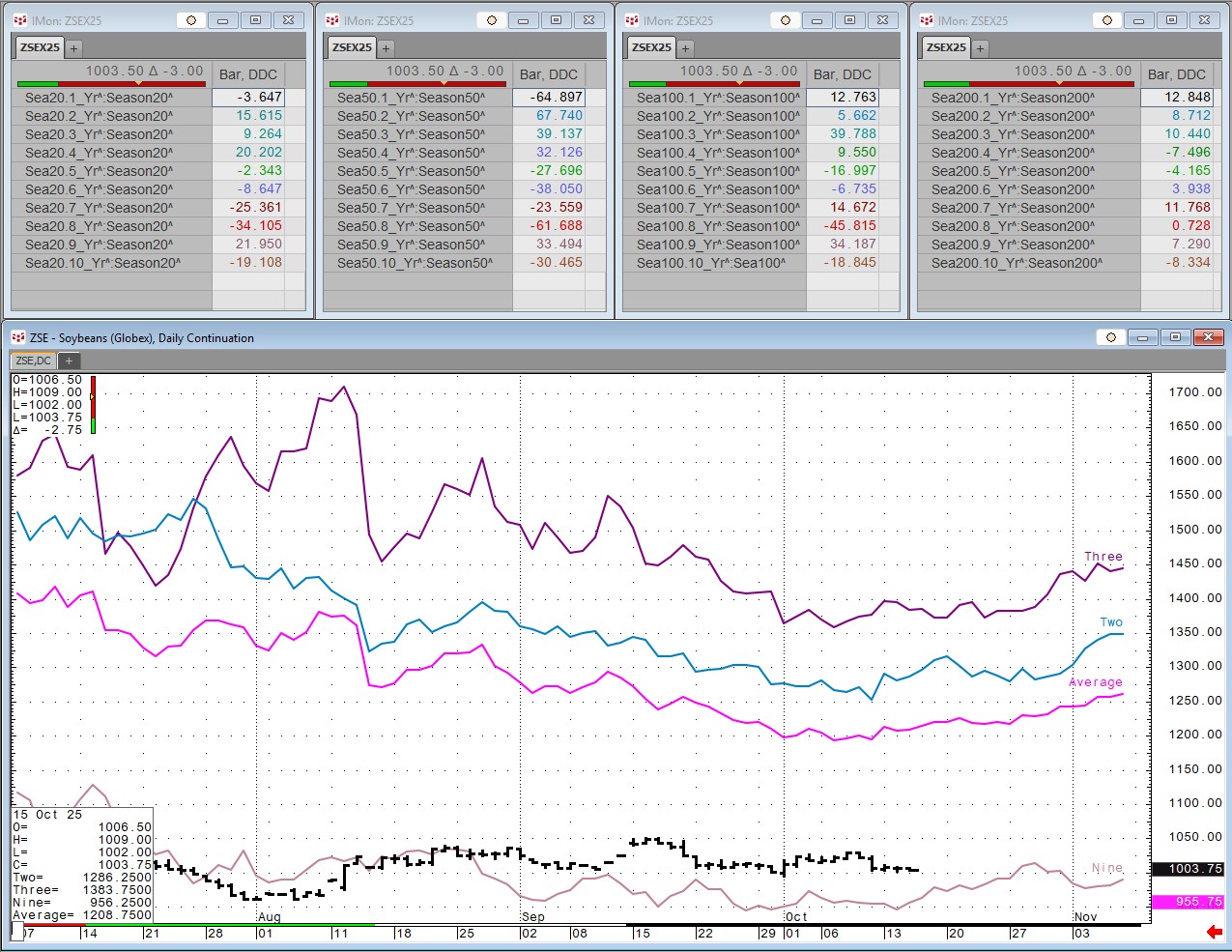Click the CQG icon in the Soybeans chart title bar

coord(18,337)
